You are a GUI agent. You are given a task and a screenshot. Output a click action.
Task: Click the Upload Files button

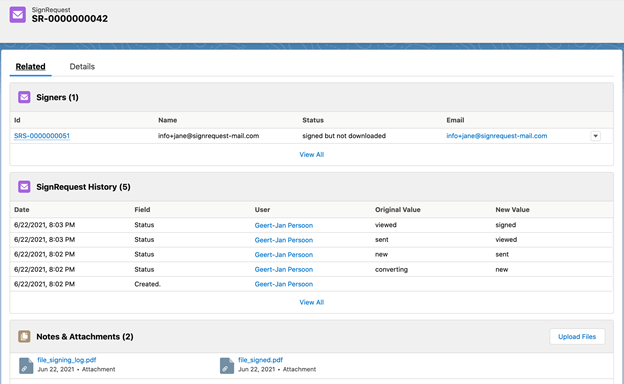(577, 337)
